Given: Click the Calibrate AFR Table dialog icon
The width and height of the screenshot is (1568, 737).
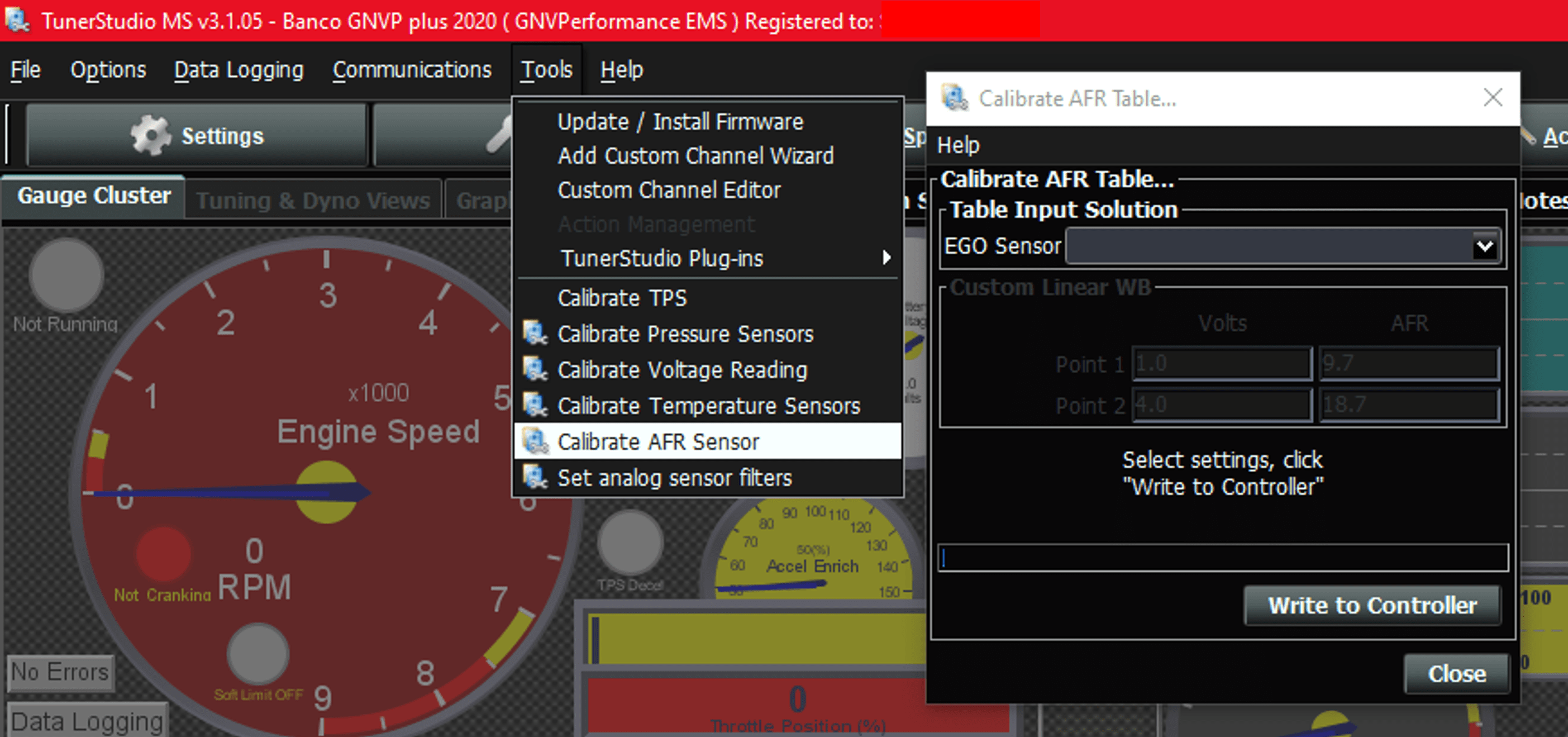Looking at the screenshot, I should [955, 98].
